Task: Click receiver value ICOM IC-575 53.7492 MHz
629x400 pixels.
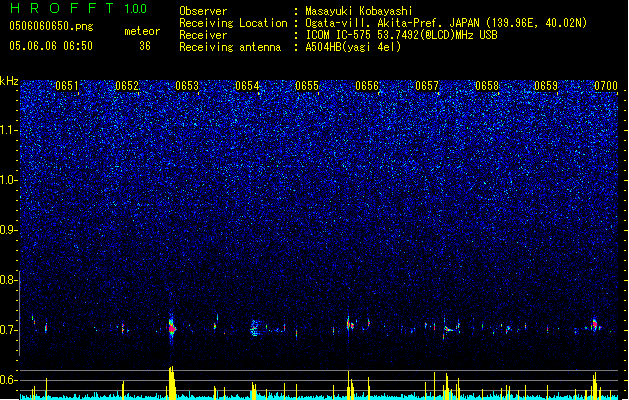Action: click(402, 35)
